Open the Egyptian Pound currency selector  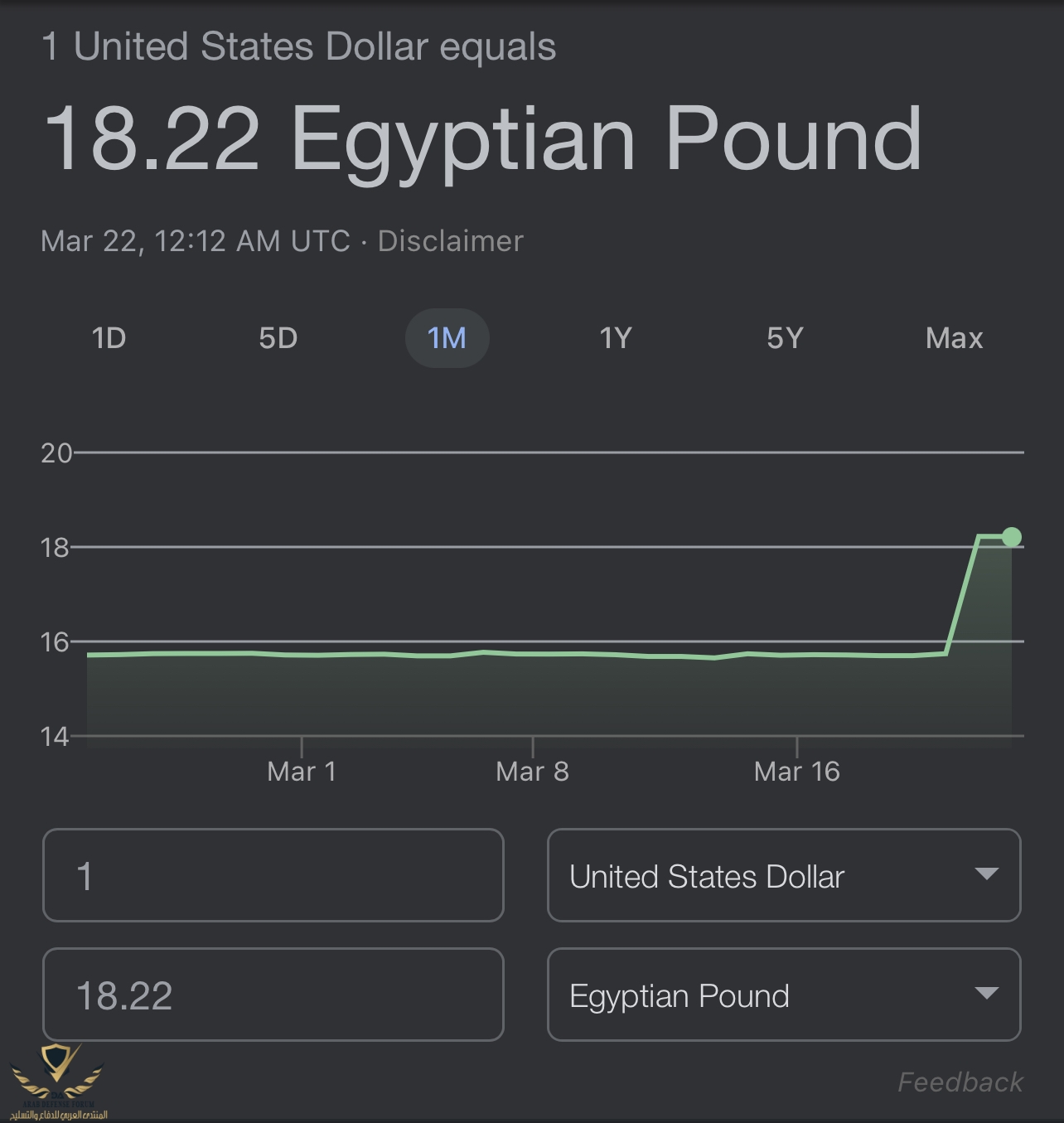click(680, 995)
